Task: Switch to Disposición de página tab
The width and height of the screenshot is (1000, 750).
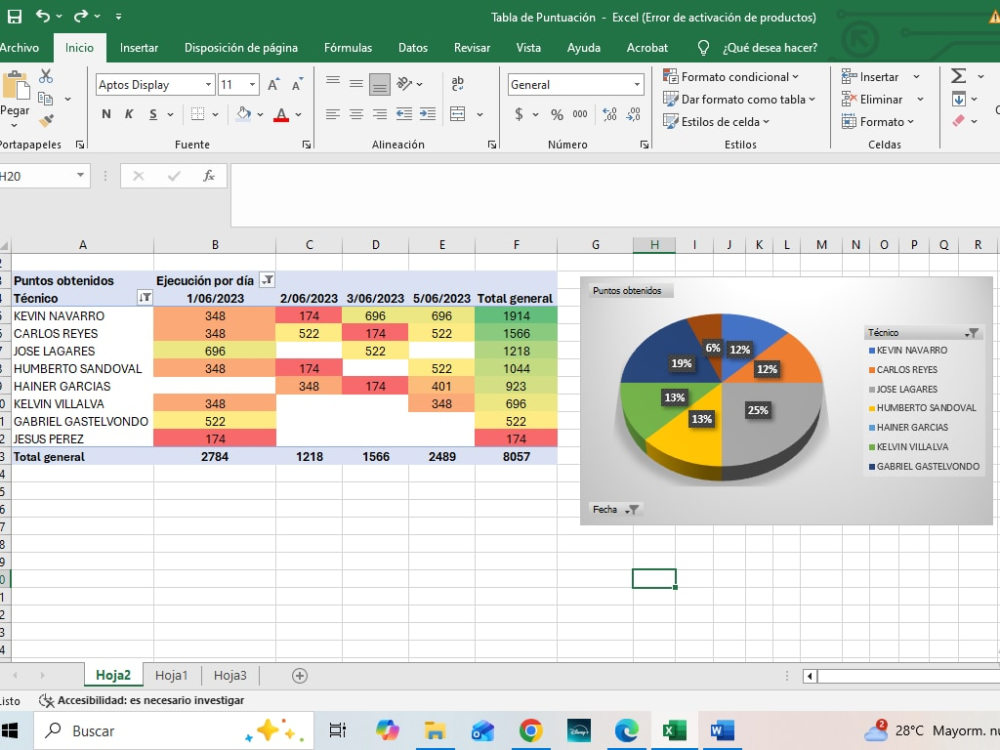Action: [241, 48]
